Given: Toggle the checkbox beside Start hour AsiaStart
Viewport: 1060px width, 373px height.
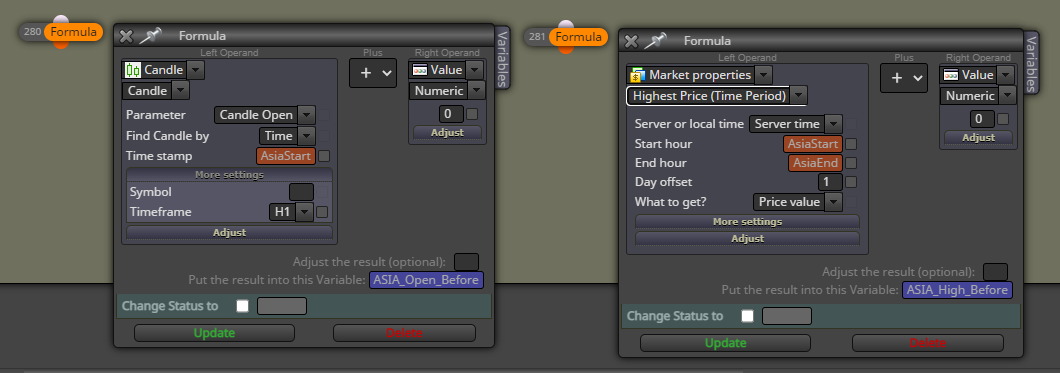Looking at the screenshot, I should [851, 144].
